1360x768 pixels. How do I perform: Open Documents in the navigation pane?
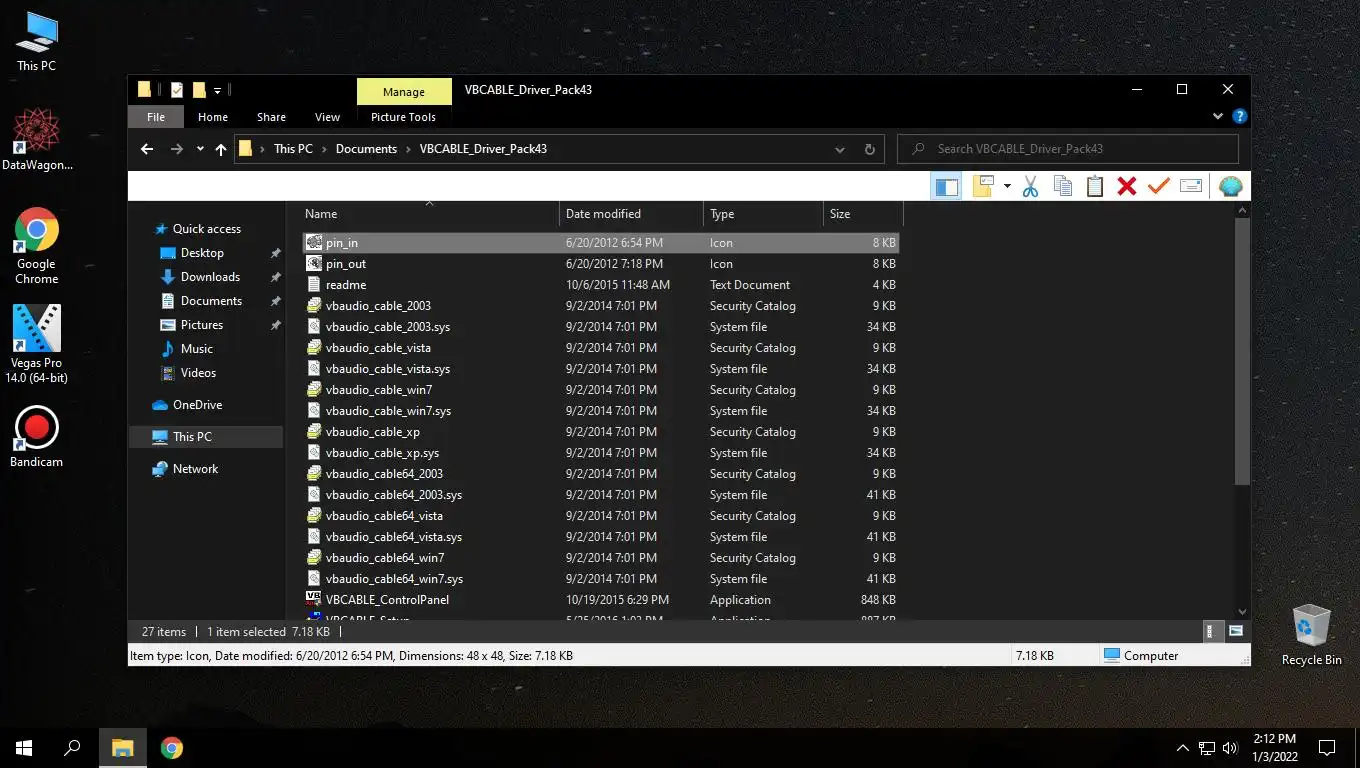pos(211,301)
